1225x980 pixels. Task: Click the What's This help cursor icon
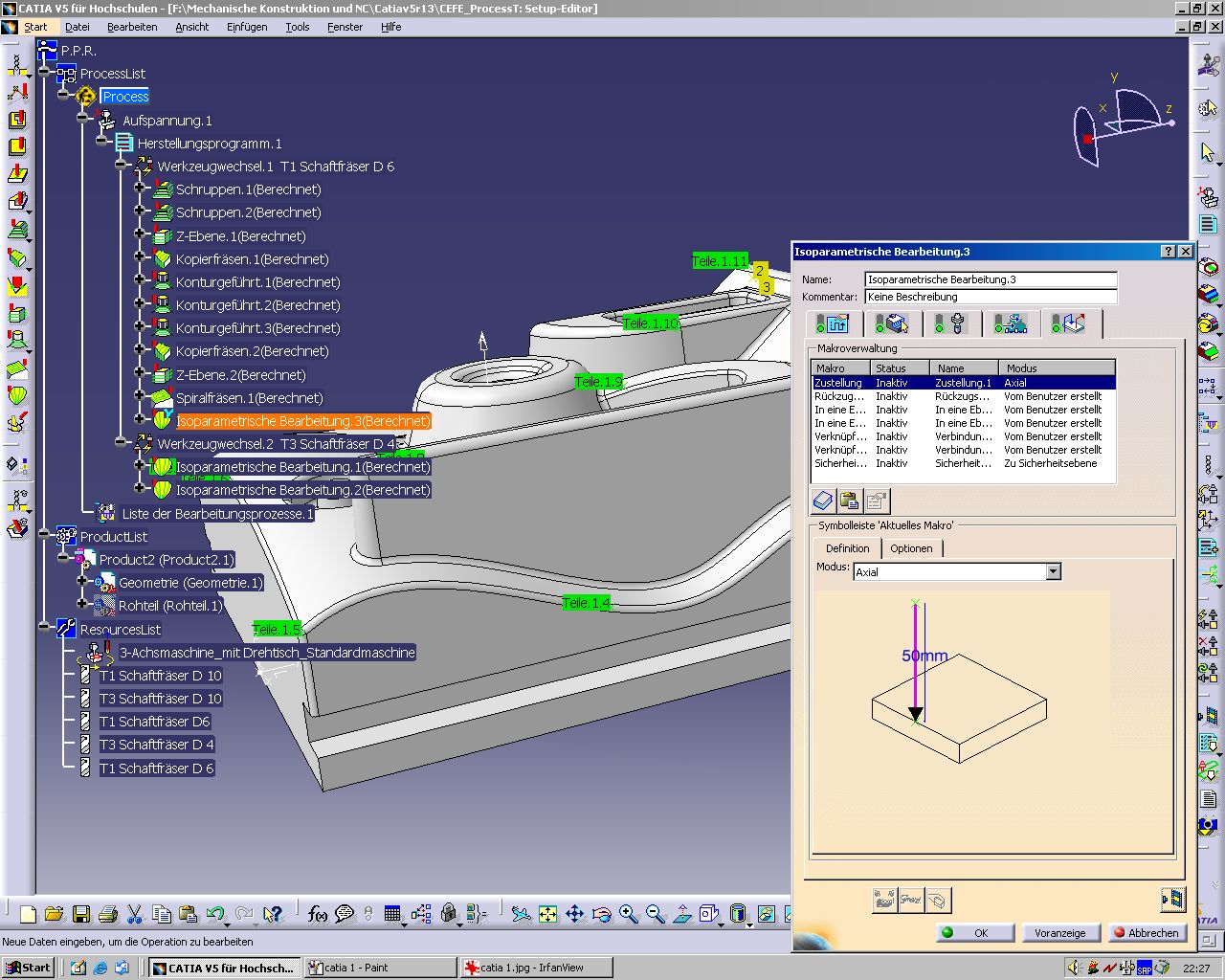[273, 914]
